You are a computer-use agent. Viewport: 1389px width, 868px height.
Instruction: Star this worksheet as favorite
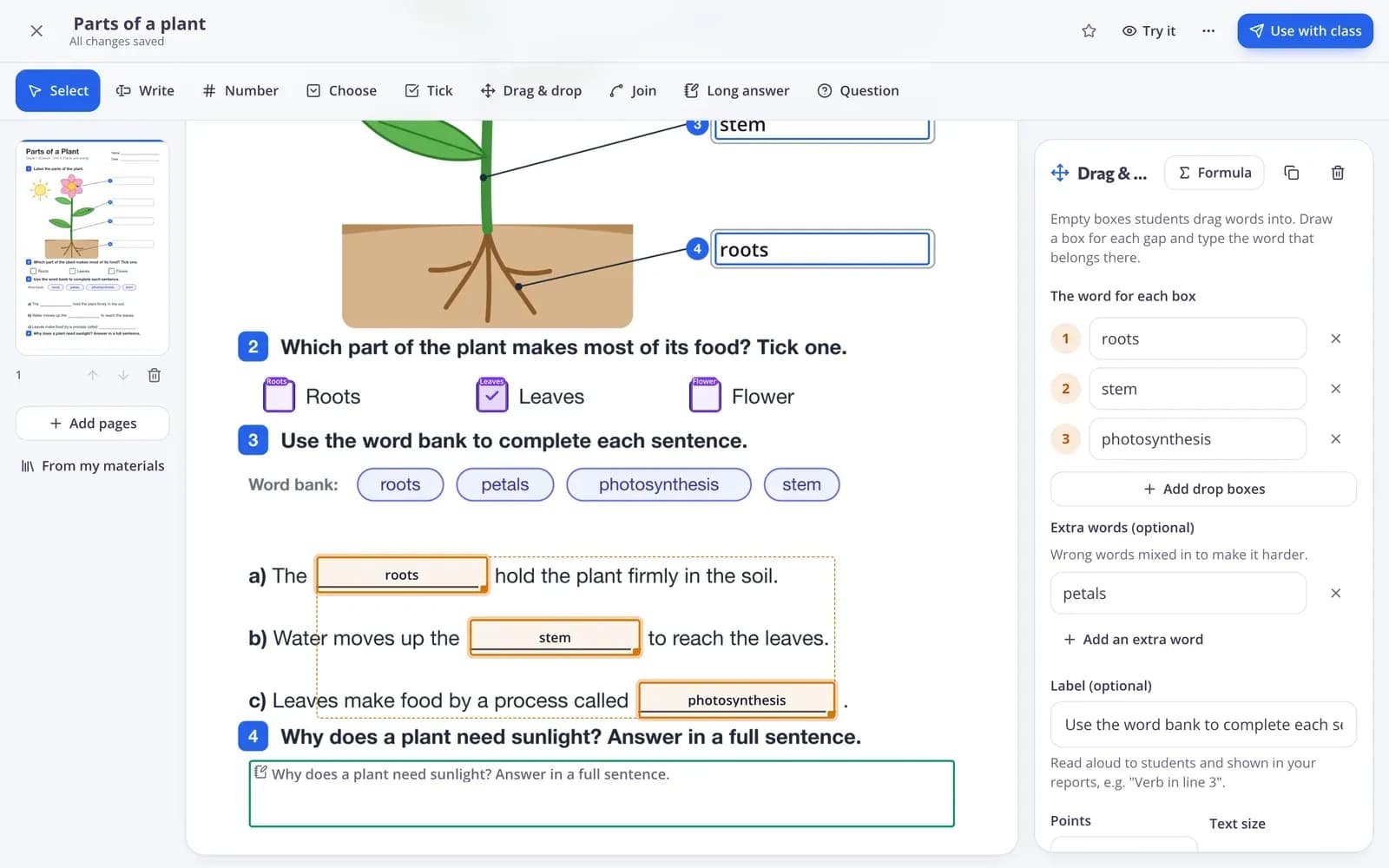tap(1089, 31)
